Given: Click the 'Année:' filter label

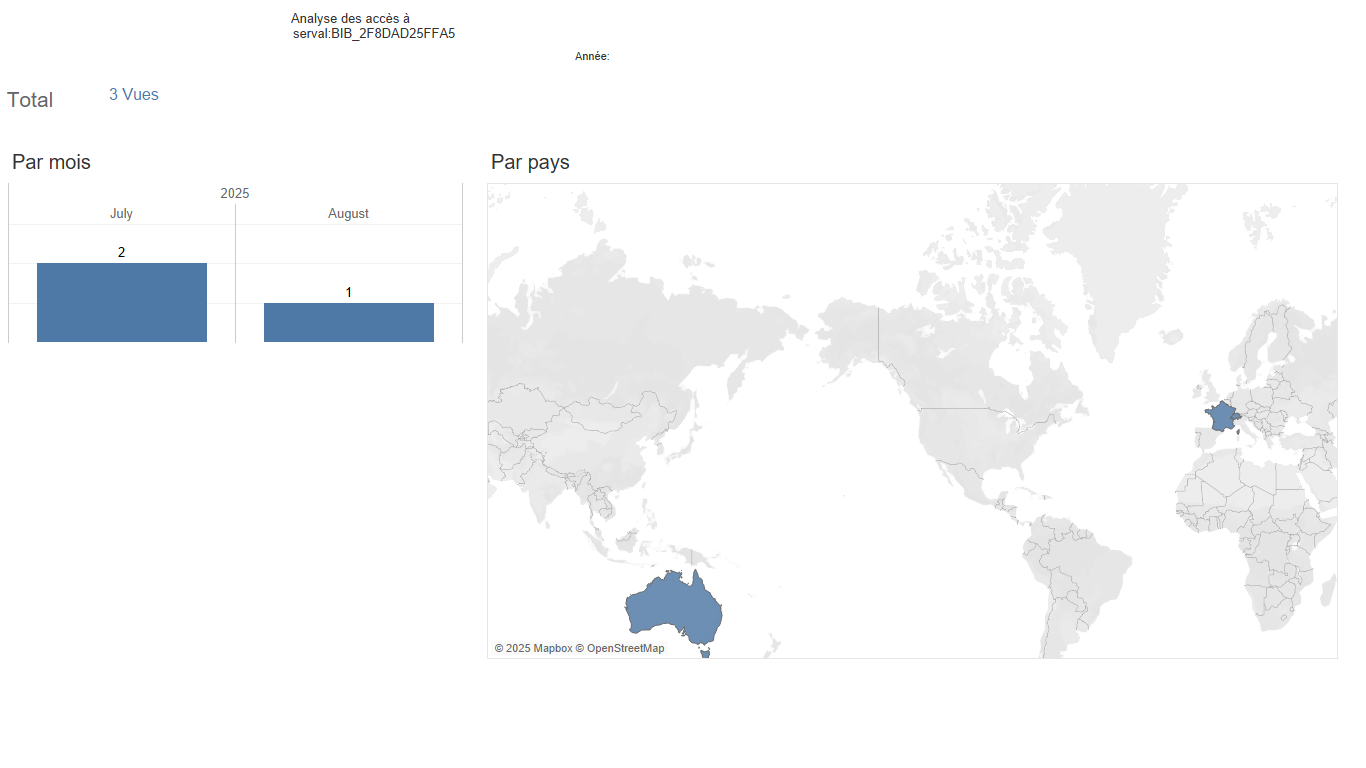Looking at the screenshot, I should tap(592, 57).
